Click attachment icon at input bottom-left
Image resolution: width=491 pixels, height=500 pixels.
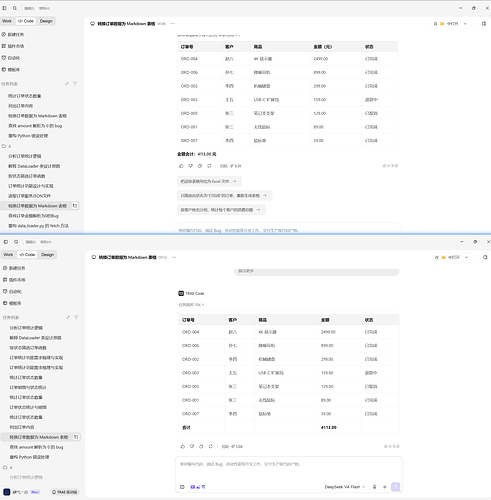tap(182, 487)
